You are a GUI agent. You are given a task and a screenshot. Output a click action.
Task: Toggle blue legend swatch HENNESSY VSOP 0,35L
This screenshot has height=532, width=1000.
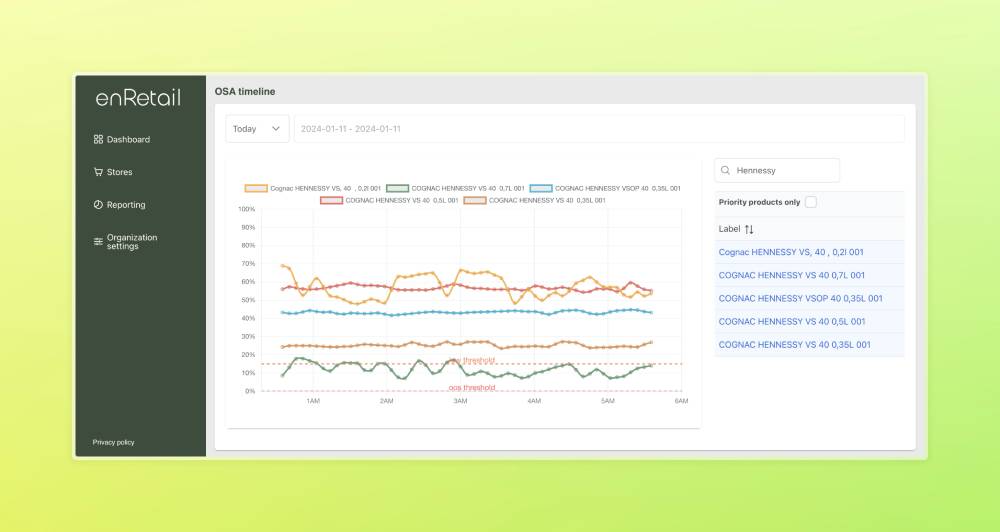click(541, 188)
